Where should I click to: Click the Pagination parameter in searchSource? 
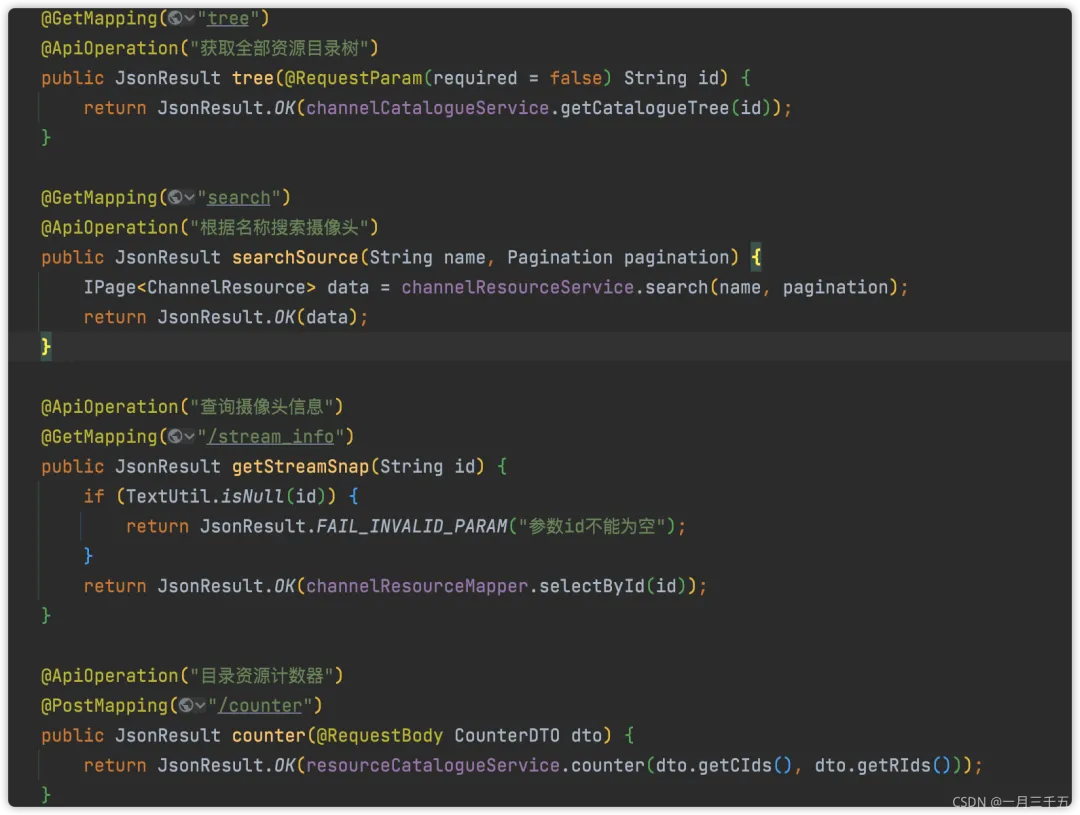click(x=559, y=257)
